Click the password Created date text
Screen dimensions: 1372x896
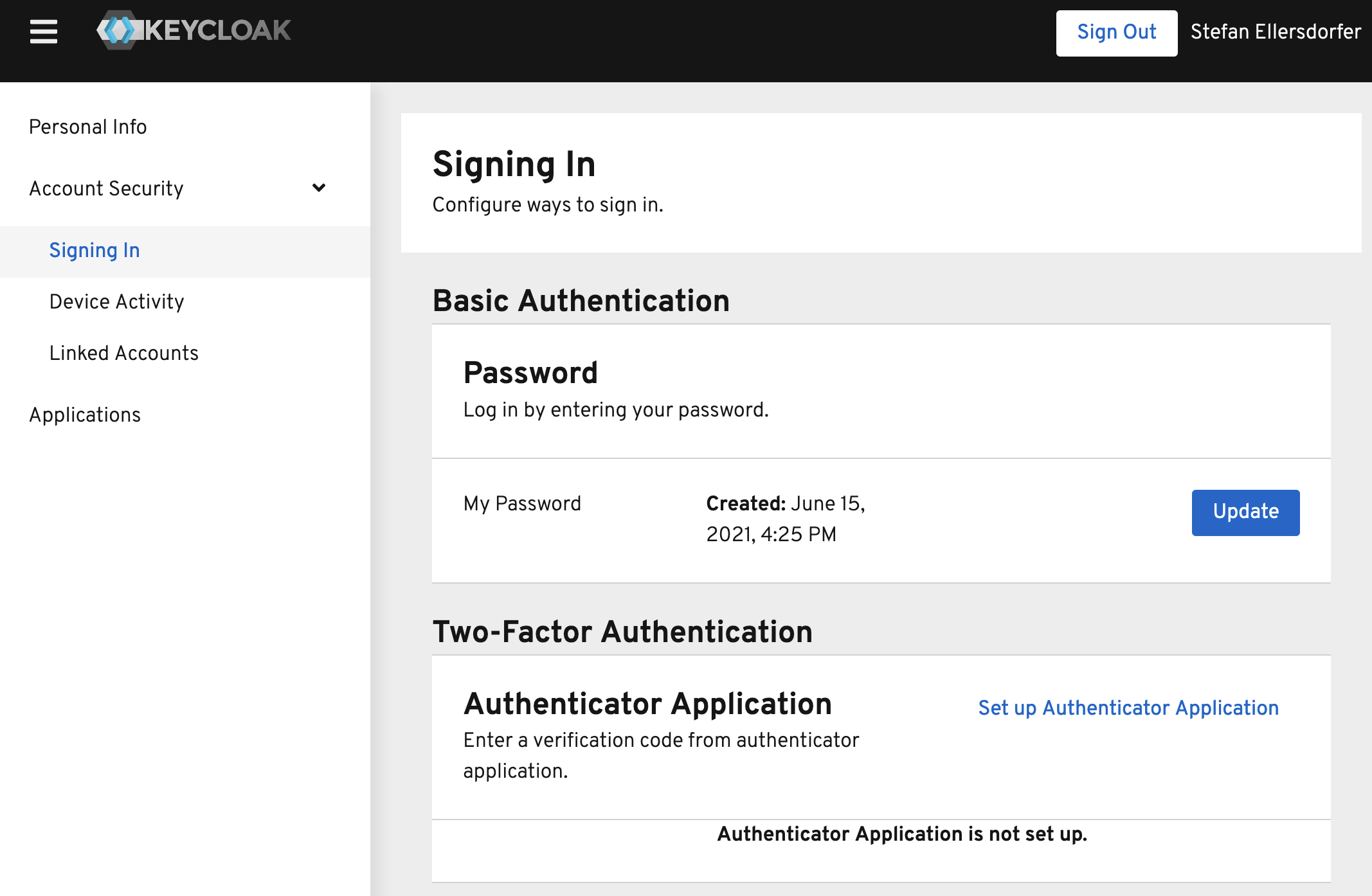coord(785,519)
